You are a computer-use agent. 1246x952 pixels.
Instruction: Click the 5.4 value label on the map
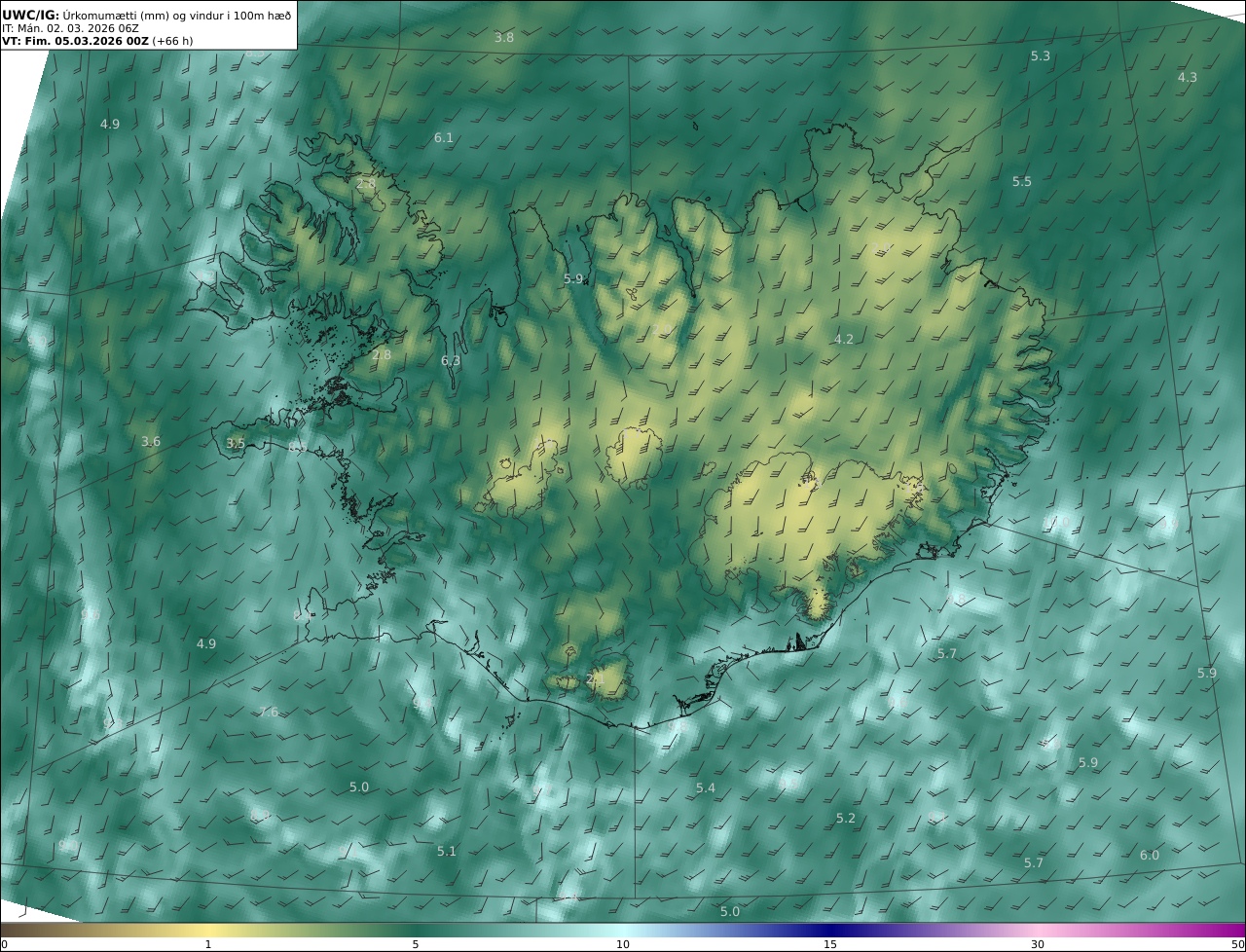706,788
